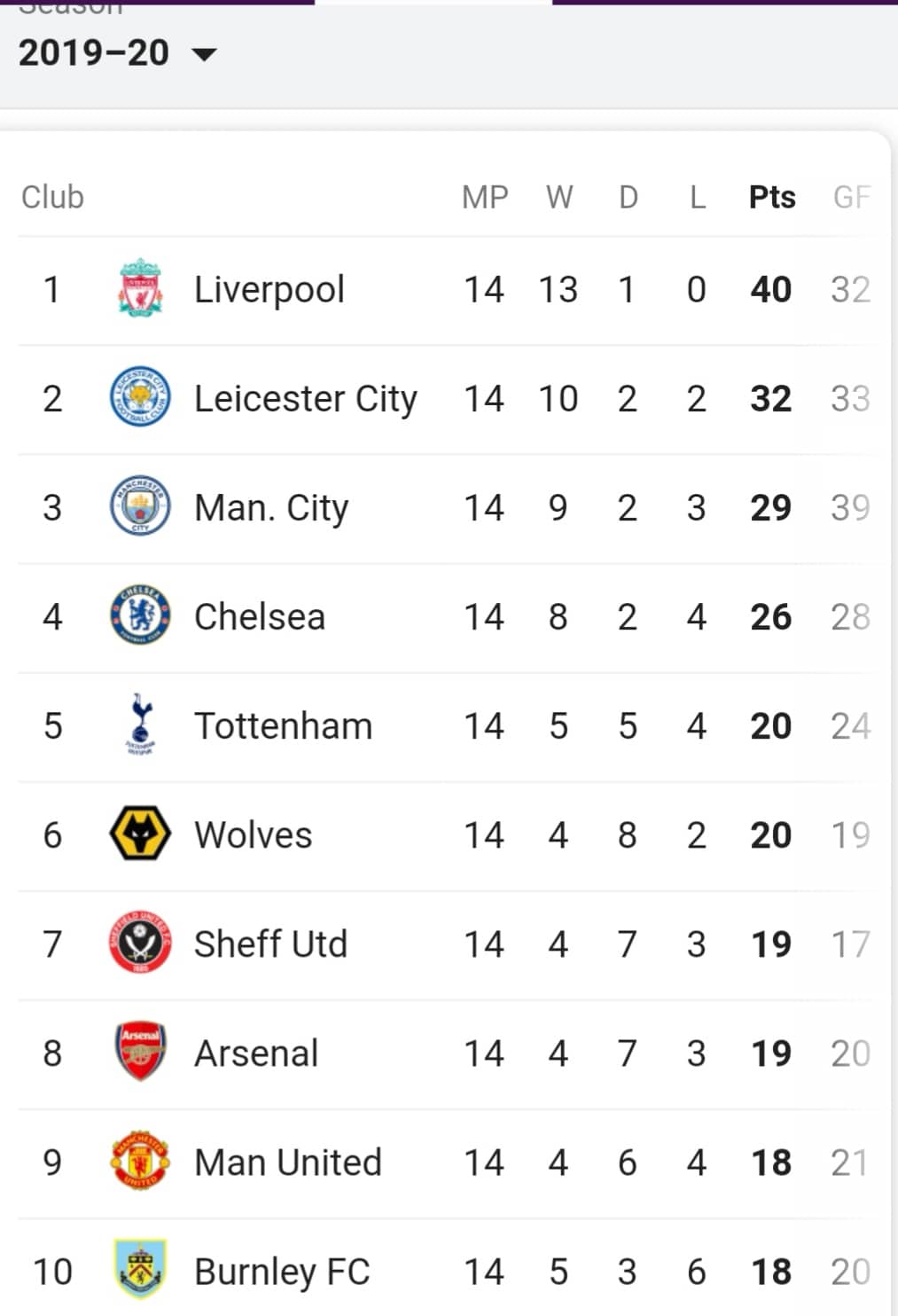Click the Chelsea club crest
Screen dimensions: 898x1316
140,615
